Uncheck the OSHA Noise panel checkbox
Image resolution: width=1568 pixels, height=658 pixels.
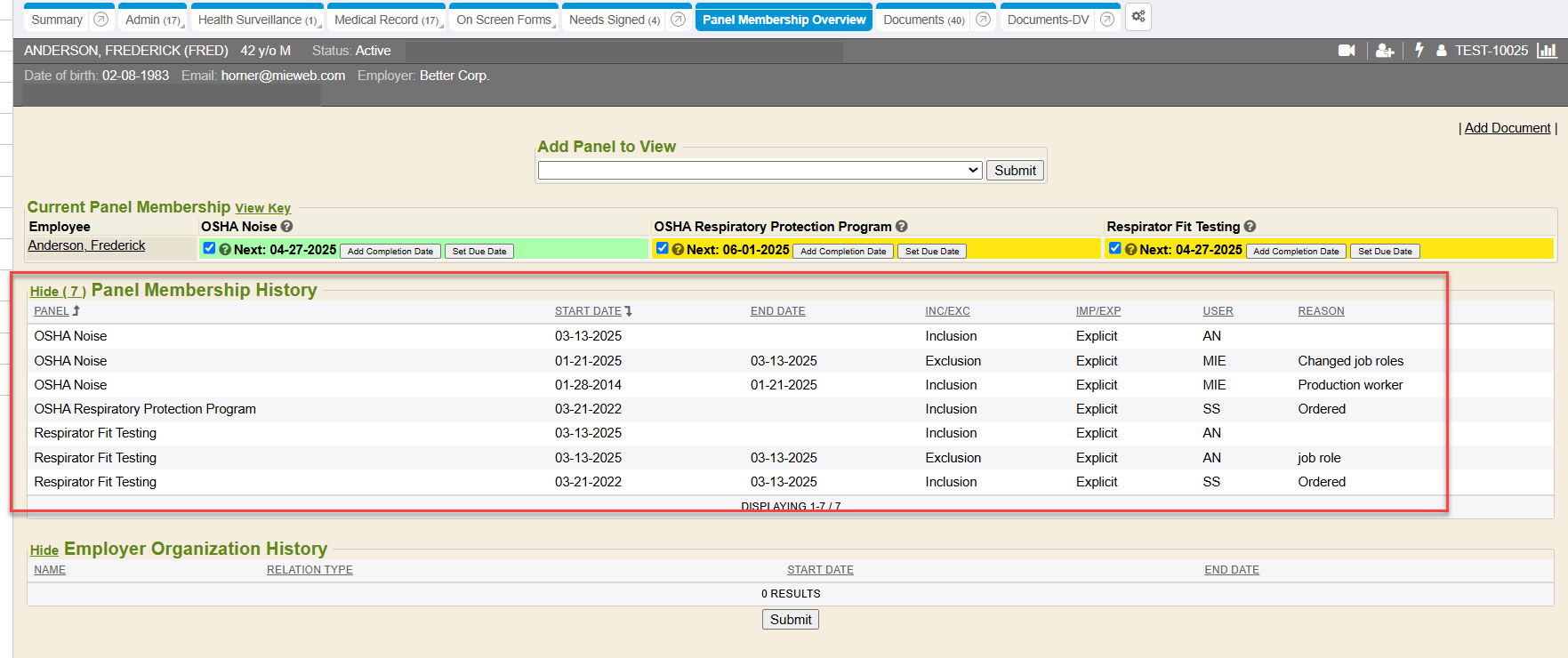point(209,249)
